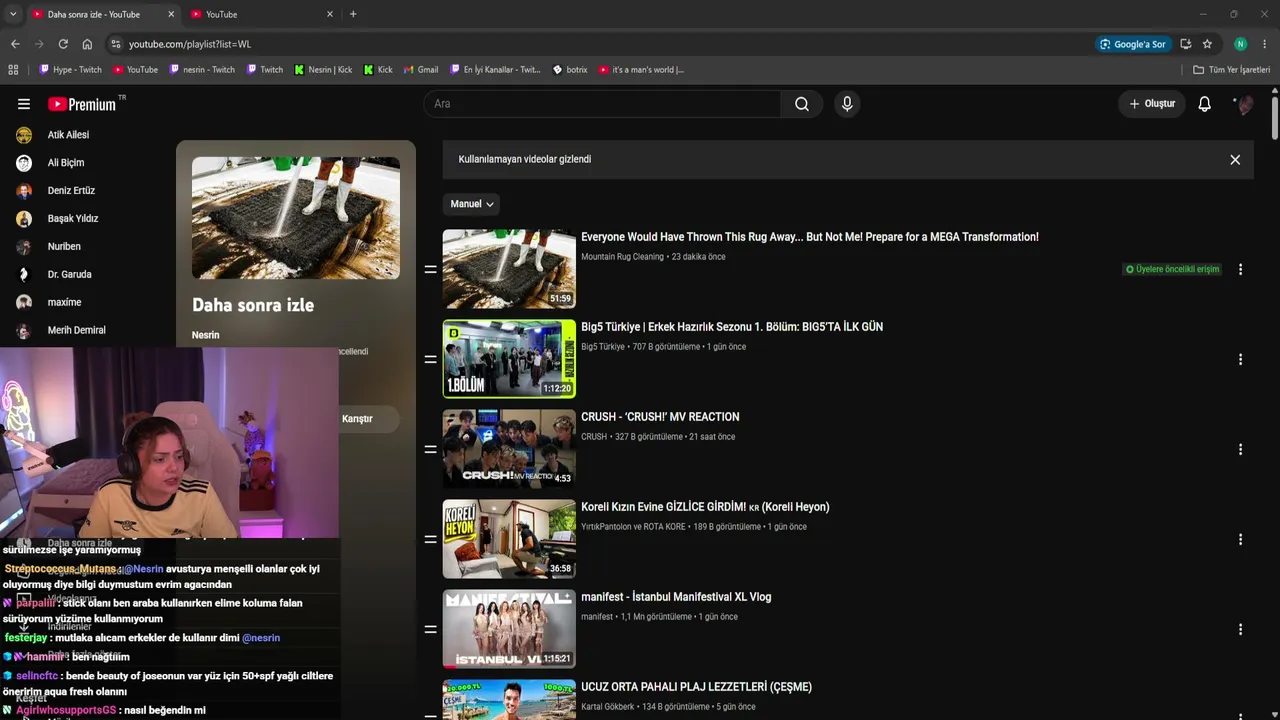Viewport: 1280px width, 720px height.
Task: Click the 'Üyelere öncelikli erişim' badge
Action: (x=1172, y=270)
